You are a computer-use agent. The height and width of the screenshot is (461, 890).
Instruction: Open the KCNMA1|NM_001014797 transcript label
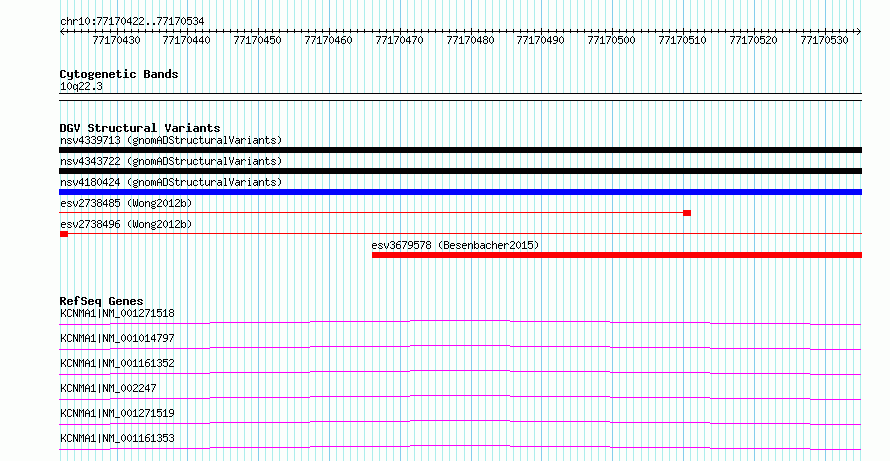(x=117, y=338)
